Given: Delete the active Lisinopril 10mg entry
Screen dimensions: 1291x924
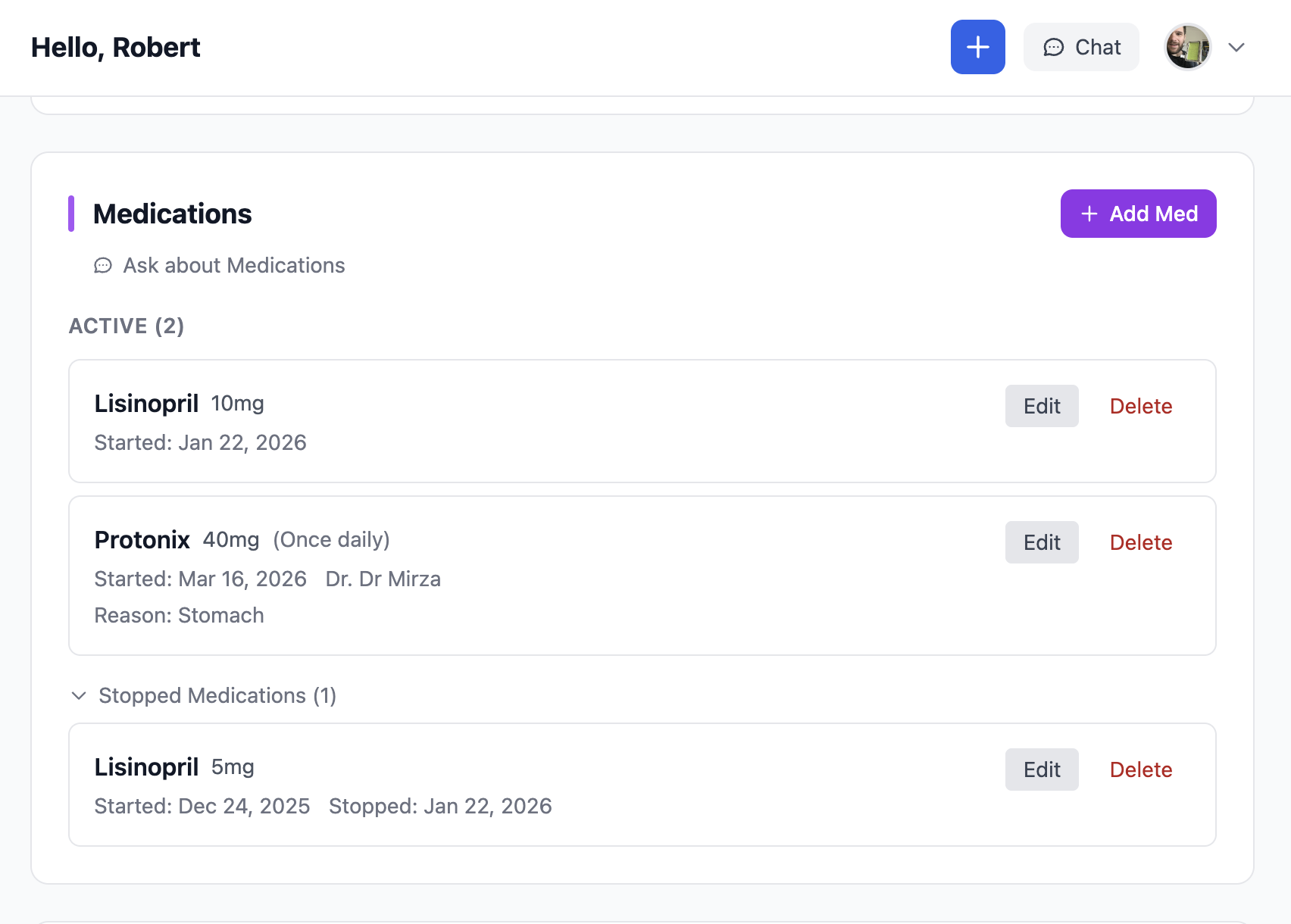Looking at the screenshot, I should pos(1141,406).
